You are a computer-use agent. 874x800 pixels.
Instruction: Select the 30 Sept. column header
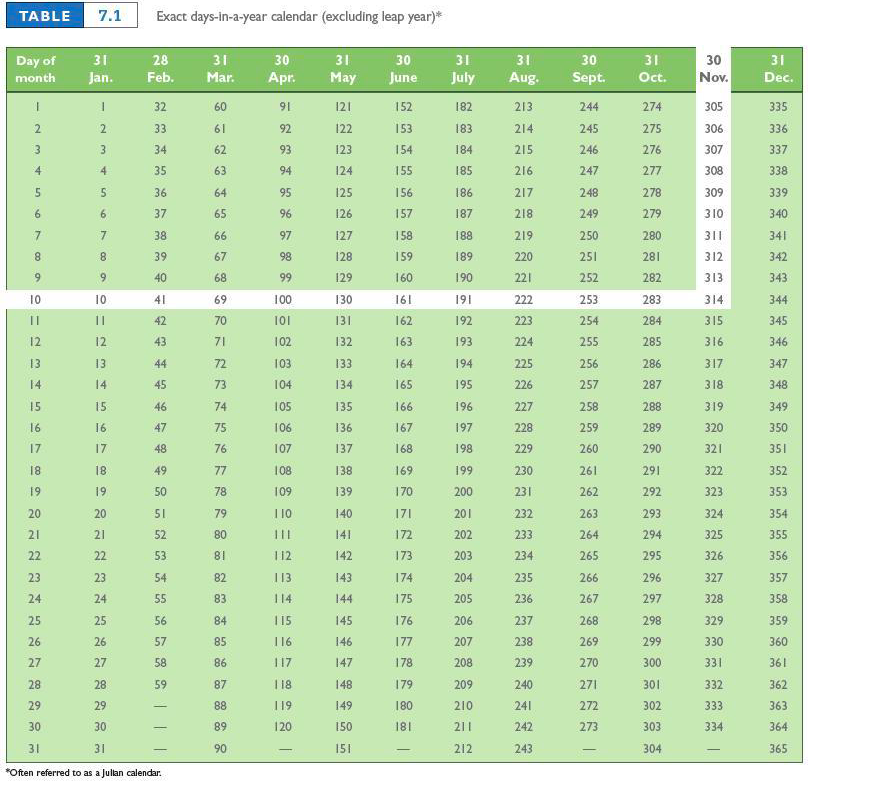[x=588, y=69]
